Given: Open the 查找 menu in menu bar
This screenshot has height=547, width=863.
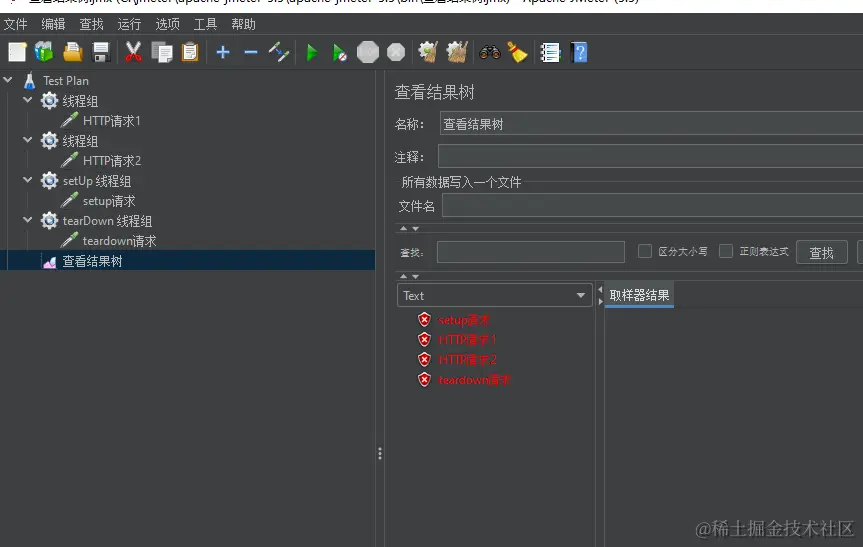Looking at the screenshot, I should [x=91, y=24].
